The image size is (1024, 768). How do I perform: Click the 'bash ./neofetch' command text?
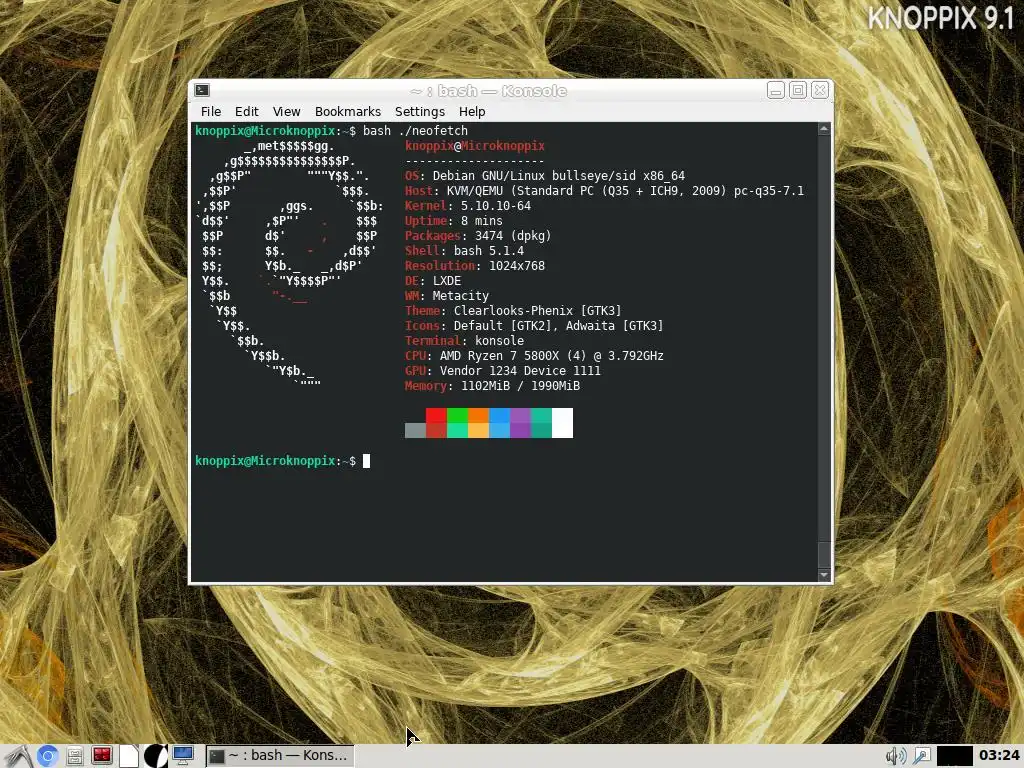[415, 131]
